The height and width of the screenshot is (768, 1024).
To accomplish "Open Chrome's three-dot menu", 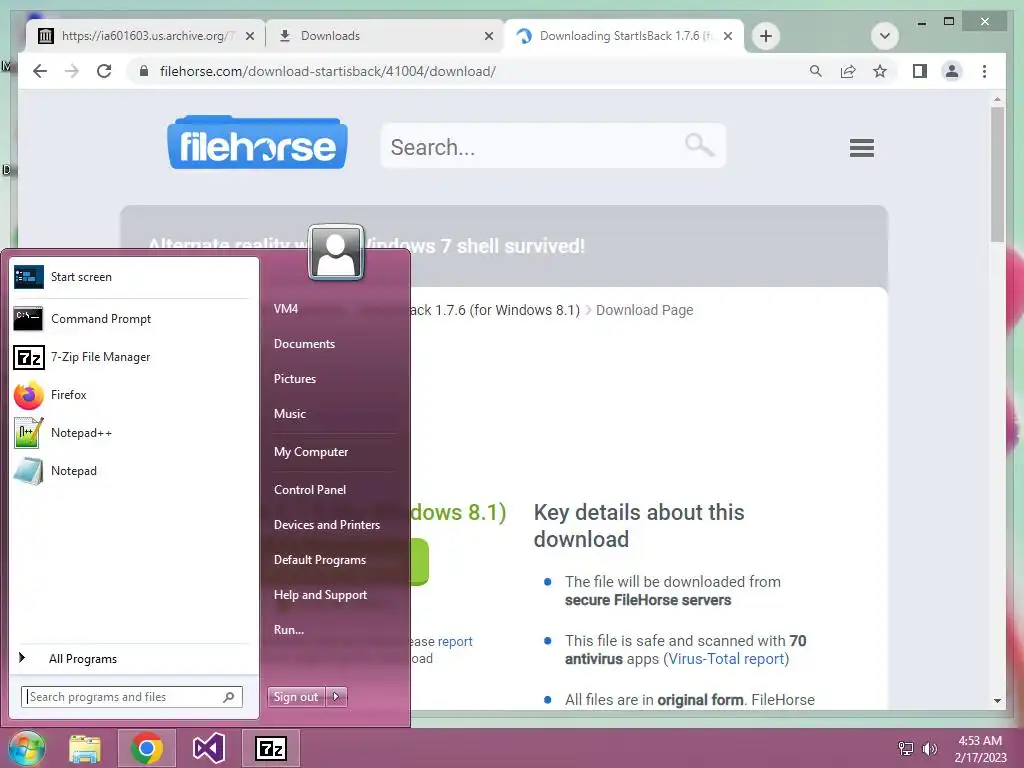I will pos(984,71).
